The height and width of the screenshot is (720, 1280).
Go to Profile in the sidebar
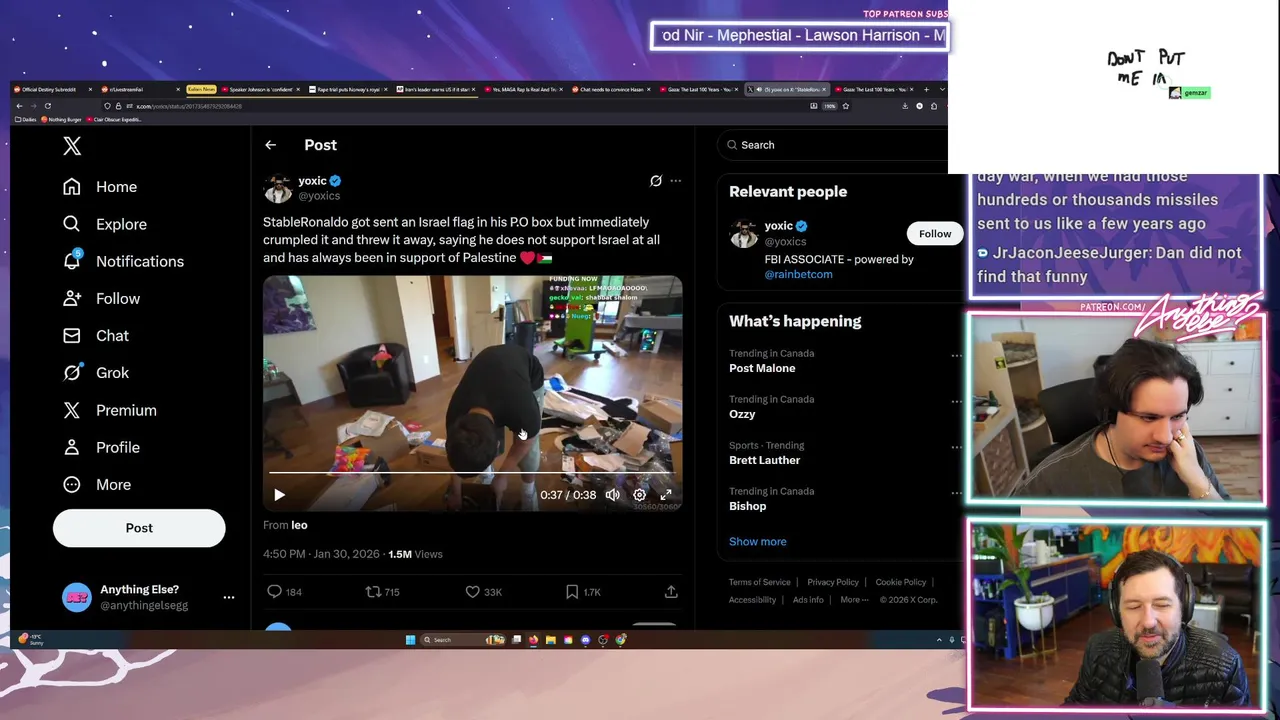pyautogui.click(x=101, y=447)
